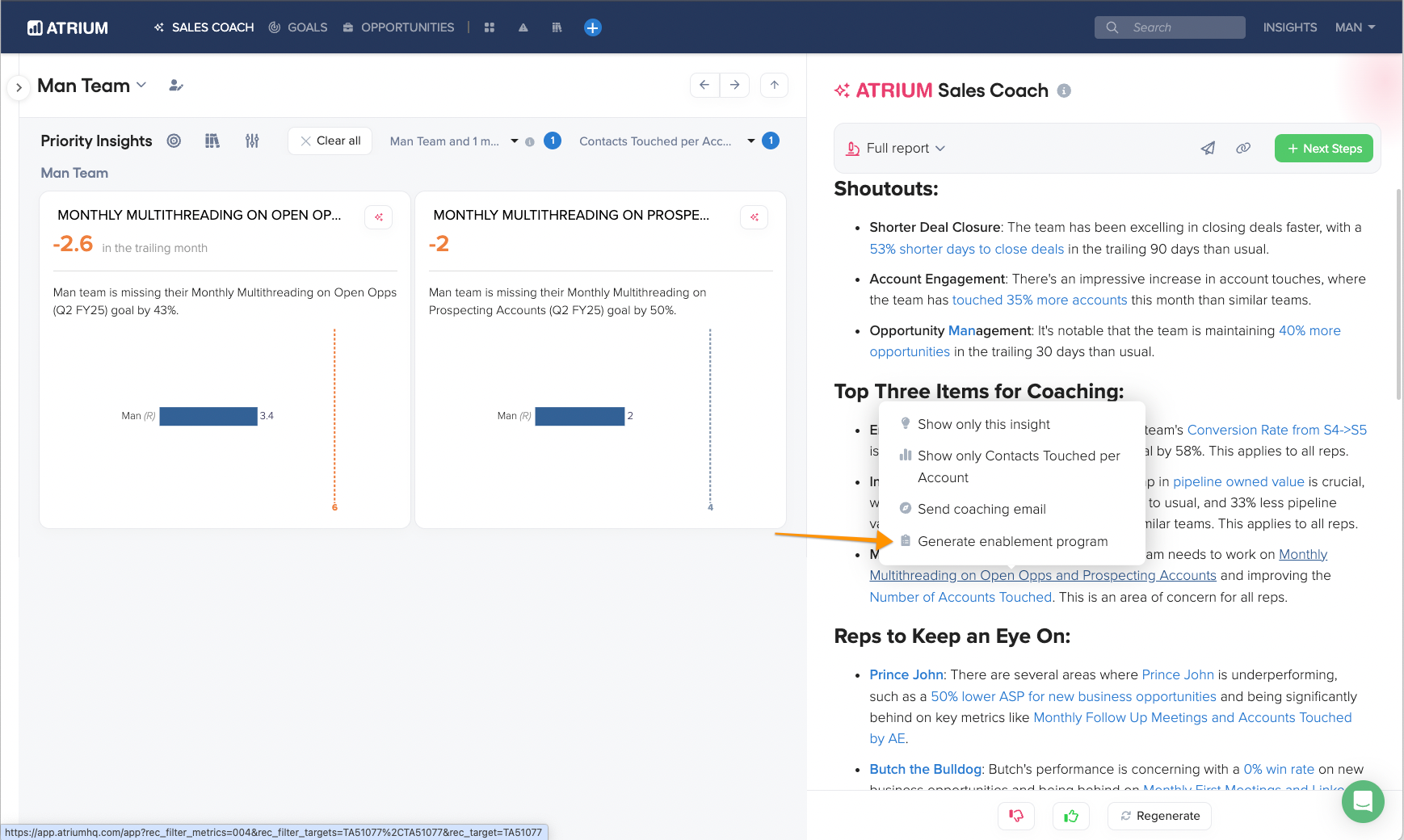Open the bold Prince John rep link
Screen dimensions: 1404x840
point(906,674)
